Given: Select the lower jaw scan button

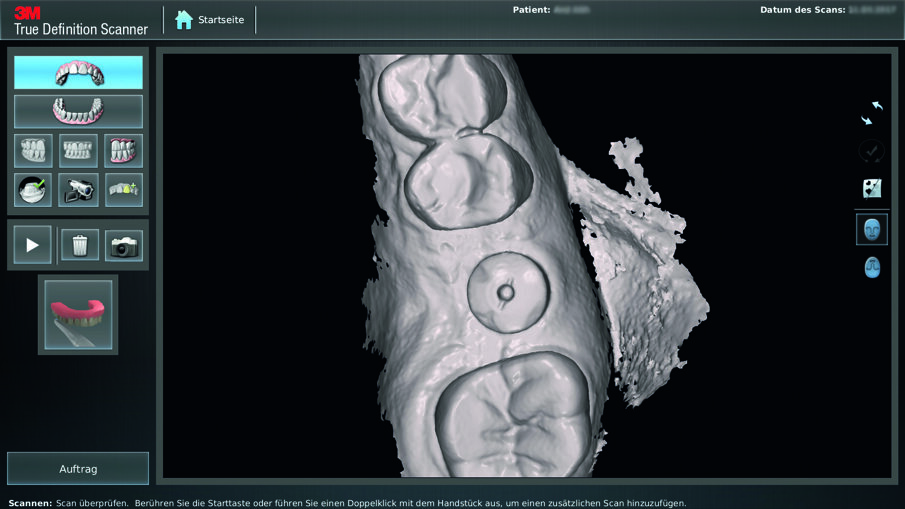Looking at the screenshot, I should pyautogui.click(x=78, y=111).
